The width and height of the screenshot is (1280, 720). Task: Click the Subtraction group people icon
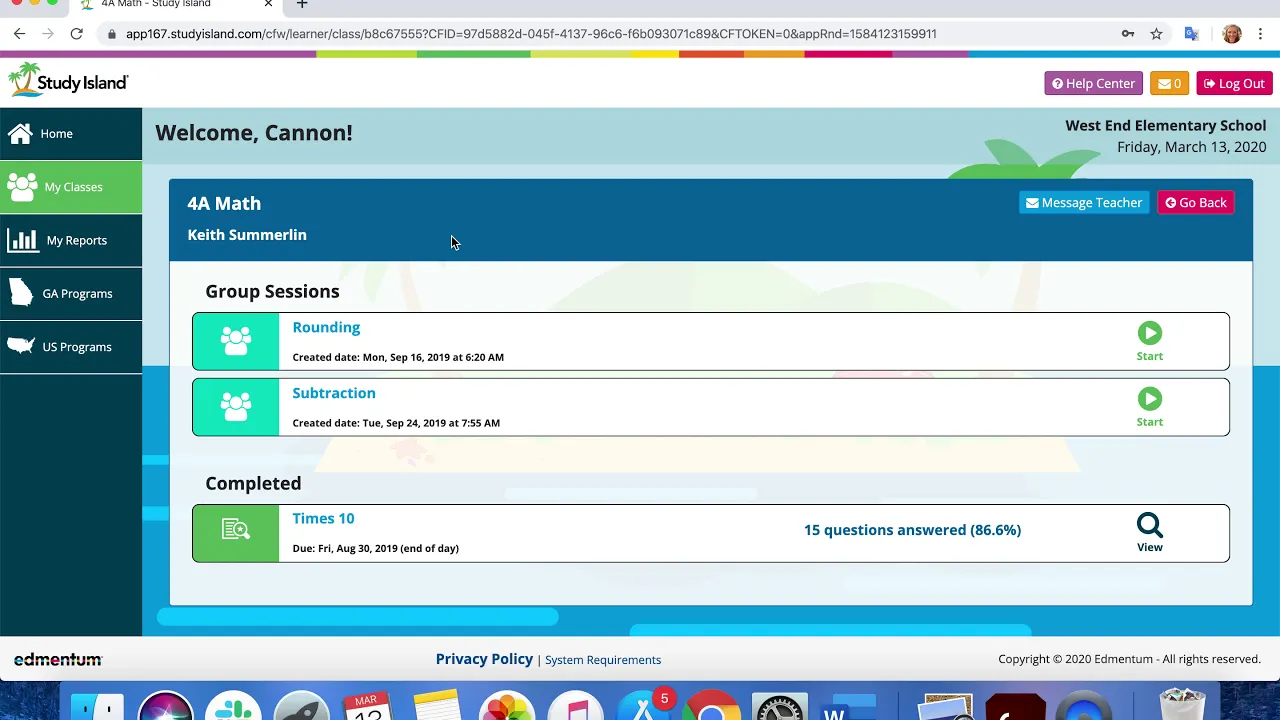tap(236, 407)
